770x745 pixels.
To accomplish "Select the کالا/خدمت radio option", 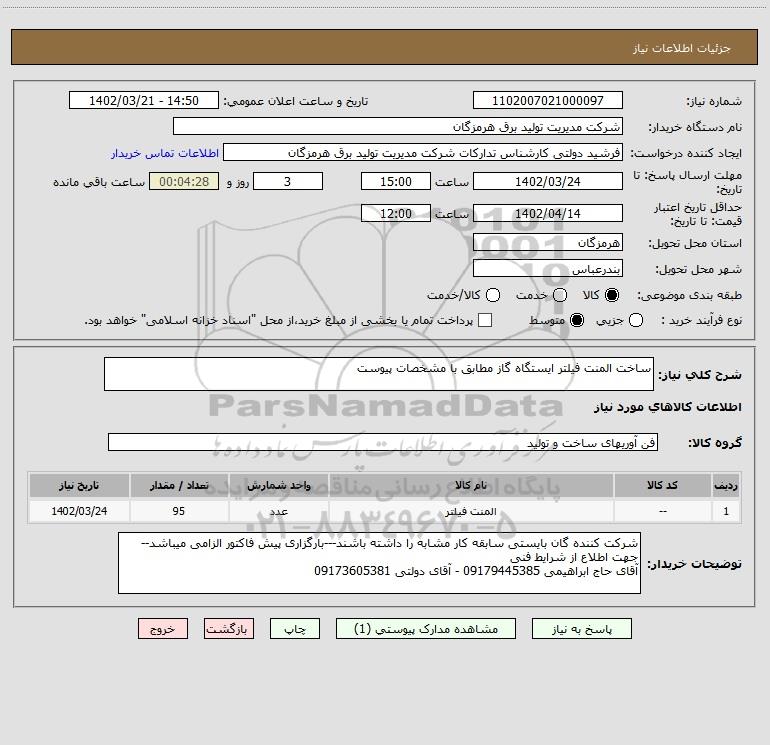I will (x=493, y=295).
